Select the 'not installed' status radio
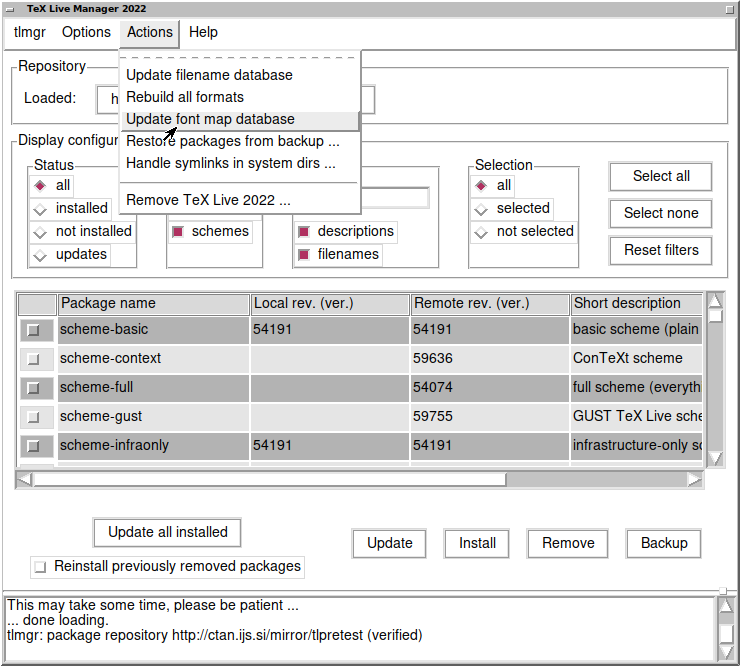This screenshot has width=740, height=666. (40, 232)
